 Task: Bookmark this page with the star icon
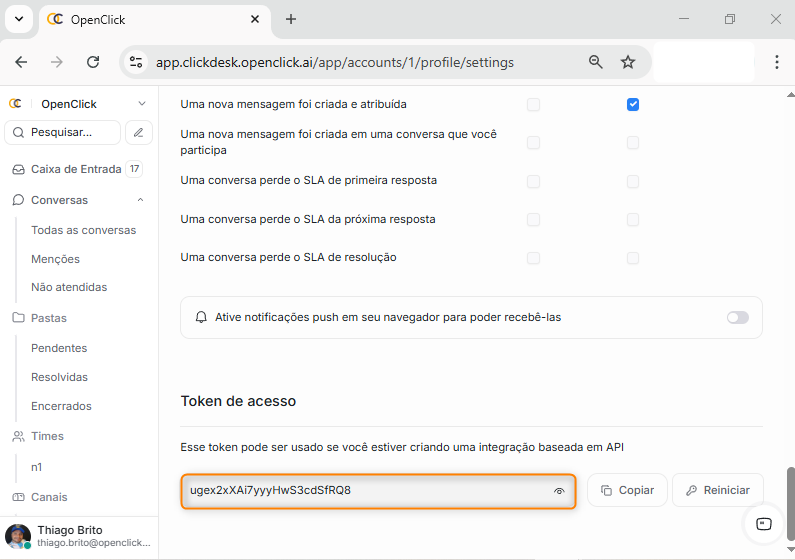628,62
